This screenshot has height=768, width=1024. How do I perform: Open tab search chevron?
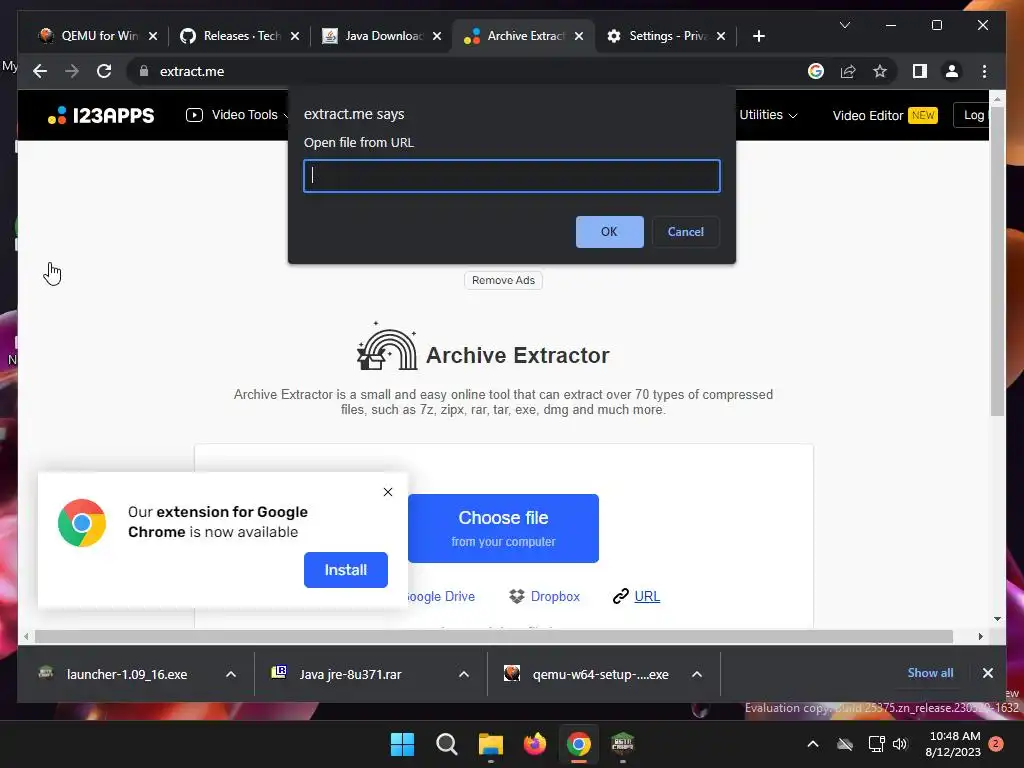tap(844, 25)
